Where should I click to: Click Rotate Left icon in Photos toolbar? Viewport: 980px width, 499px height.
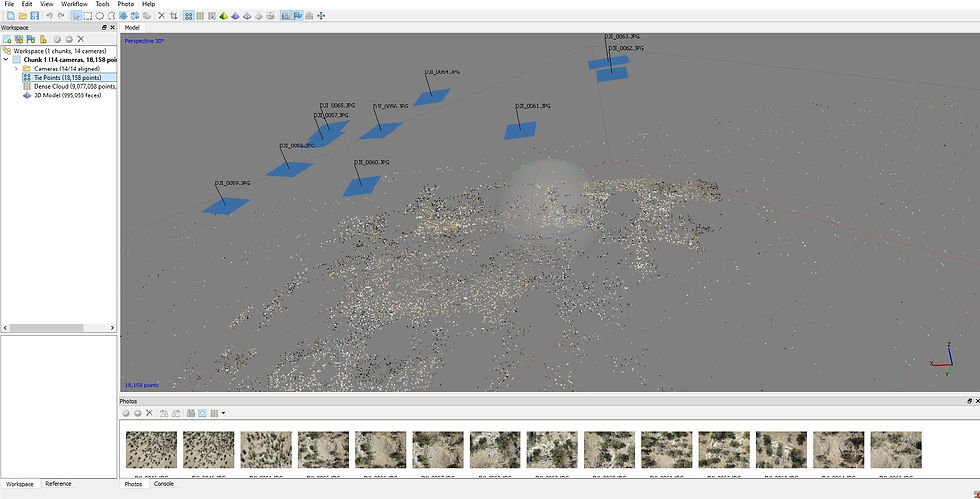[x=164, y=413]
